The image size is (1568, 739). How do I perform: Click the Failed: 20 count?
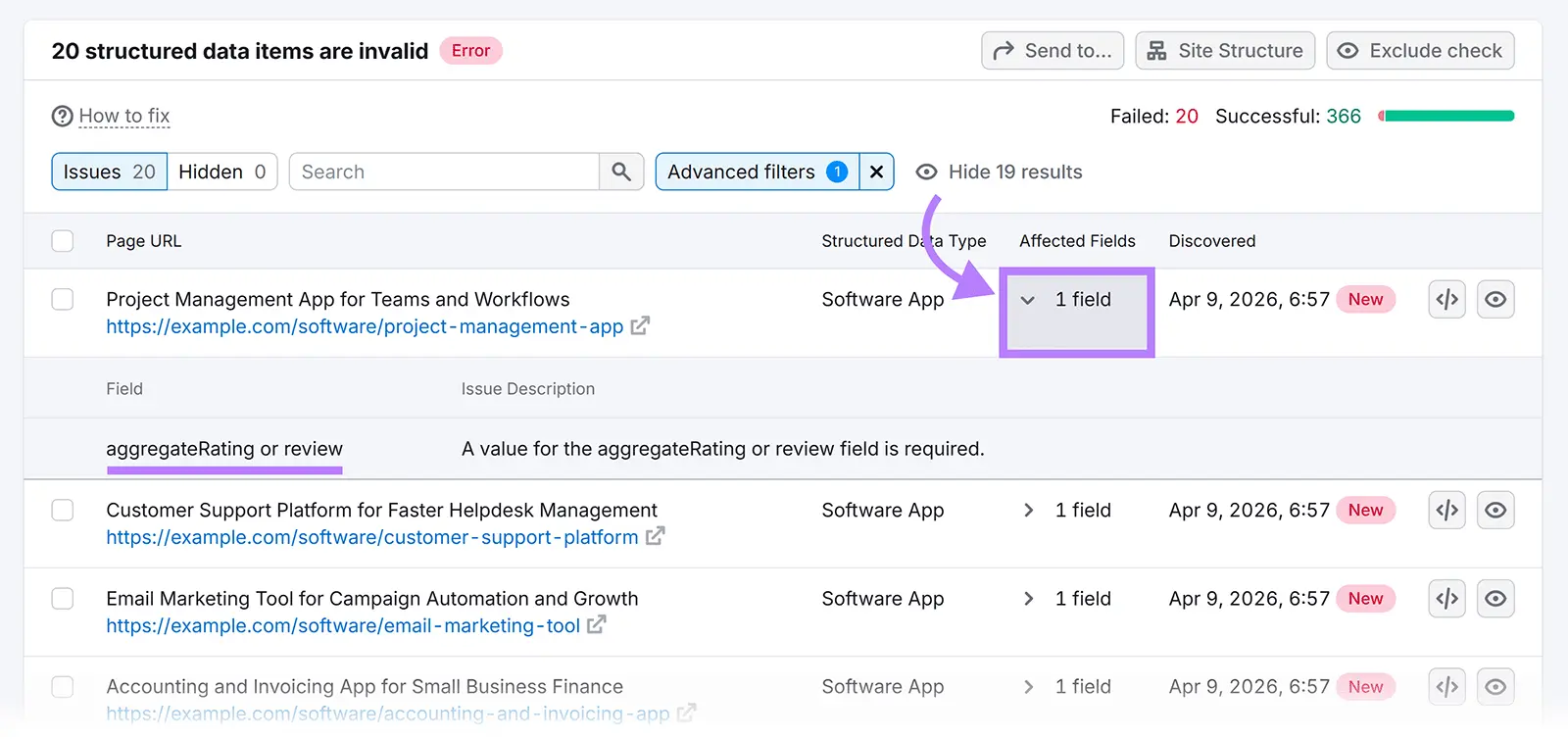tap(1153, 116)
